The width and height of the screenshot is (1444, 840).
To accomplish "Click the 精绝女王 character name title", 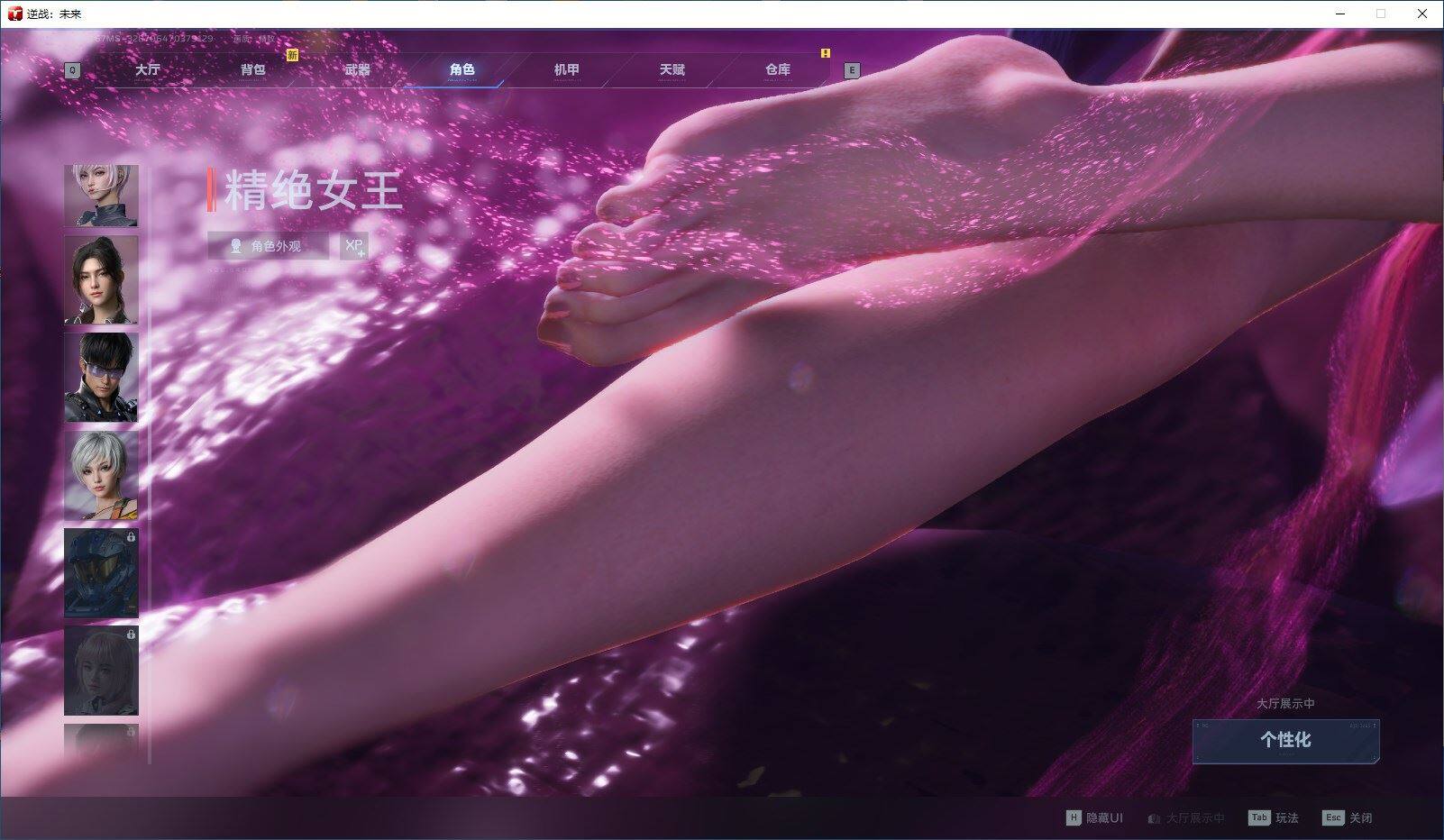I will pos(313,191).
